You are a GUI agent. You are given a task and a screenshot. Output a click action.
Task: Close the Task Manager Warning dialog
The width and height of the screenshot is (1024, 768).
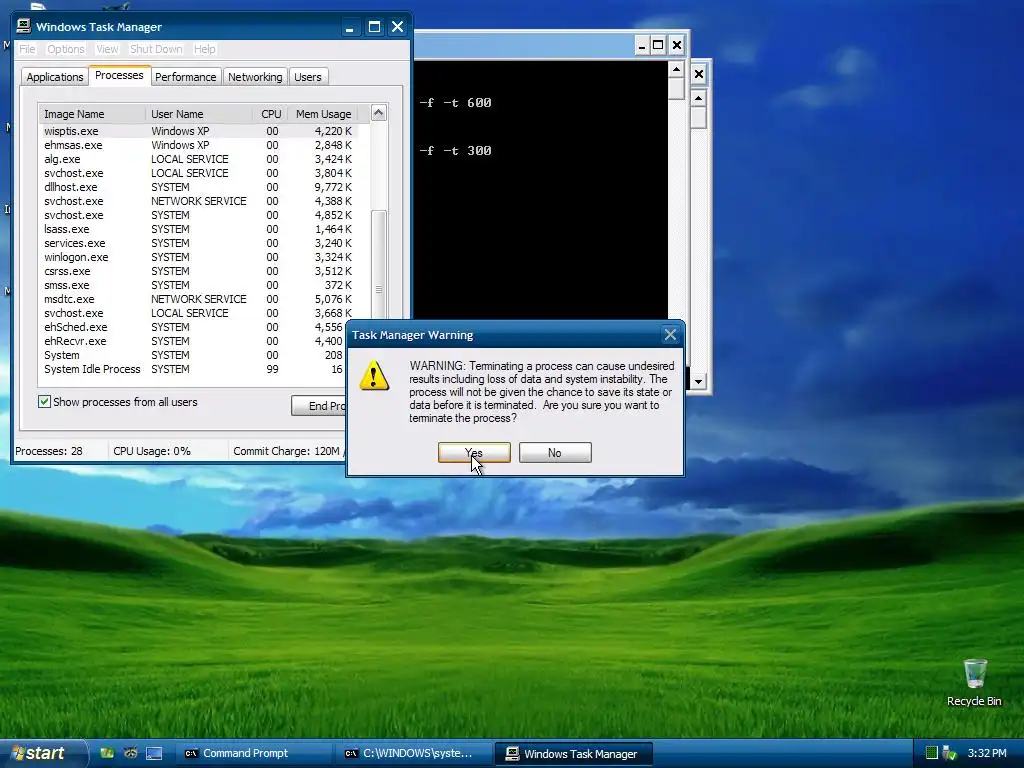[670, 335]
